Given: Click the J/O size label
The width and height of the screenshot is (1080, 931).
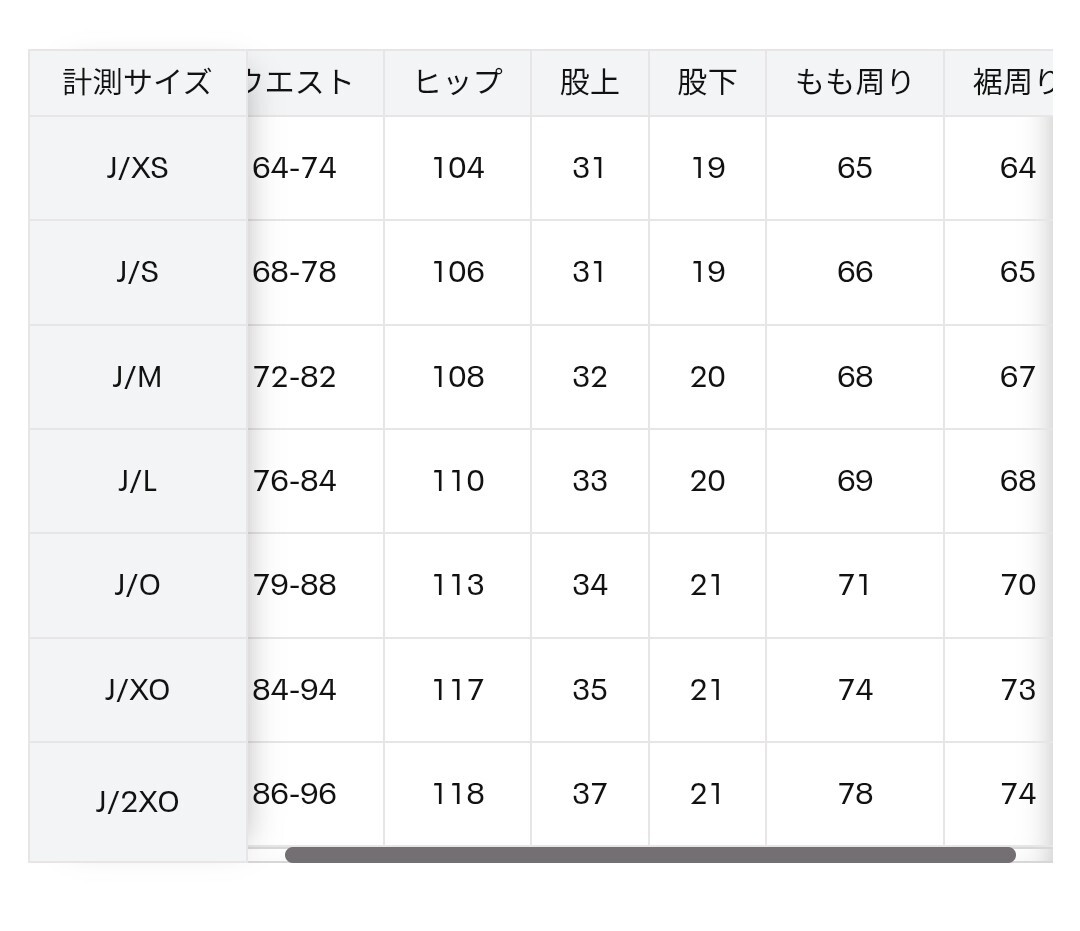Looking at the screenshot, I should point(138,585).
